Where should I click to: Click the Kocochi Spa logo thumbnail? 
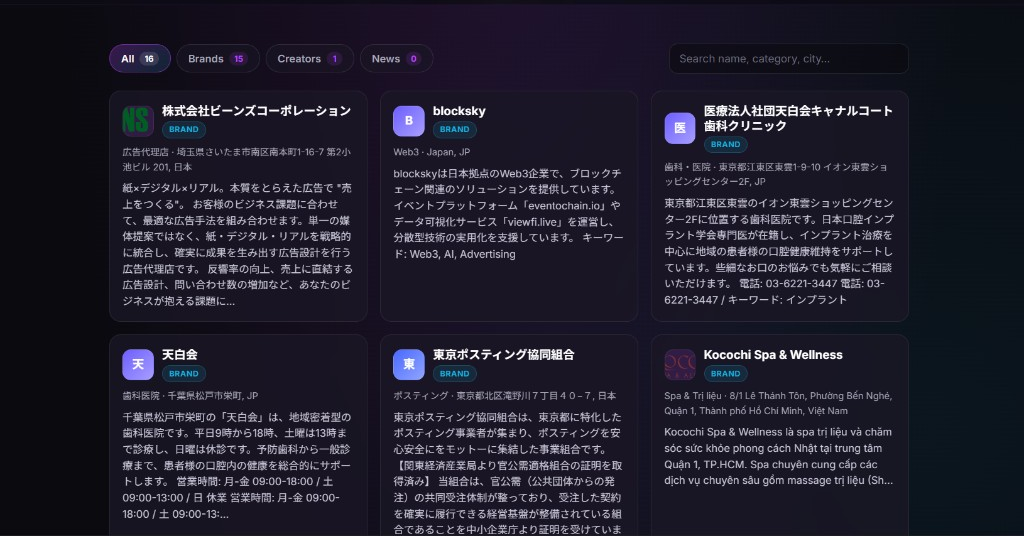tap(680, 364)
